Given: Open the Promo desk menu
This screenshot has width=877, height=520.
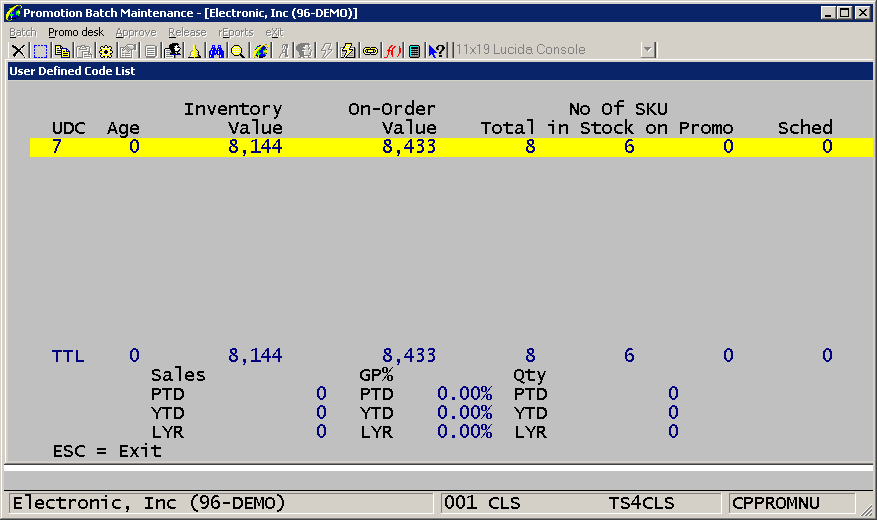Looking at the screenshot, I should coord(76,32).
